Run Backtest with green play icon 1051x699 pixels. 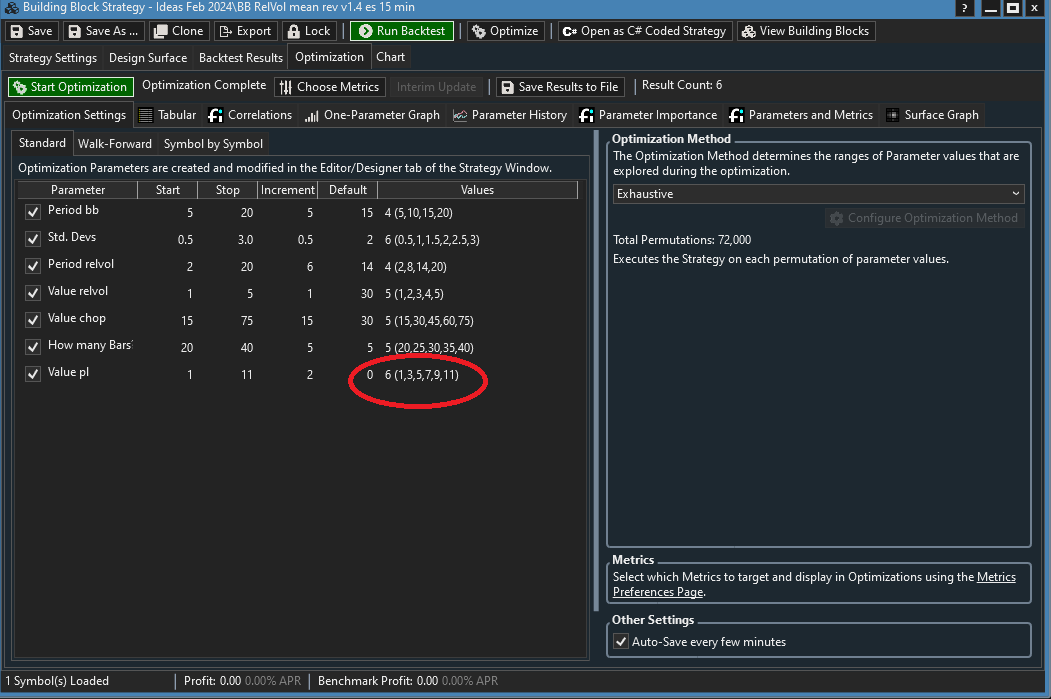click(364, 31)
